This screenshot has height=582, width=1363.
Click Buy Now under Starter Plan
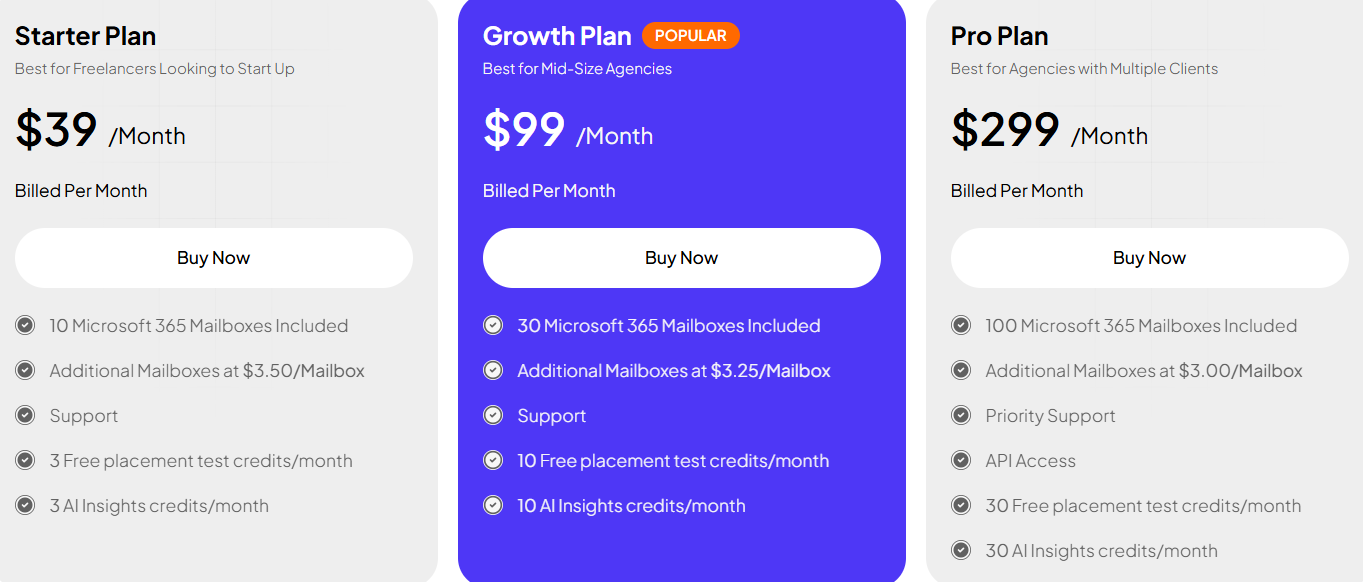214,258
